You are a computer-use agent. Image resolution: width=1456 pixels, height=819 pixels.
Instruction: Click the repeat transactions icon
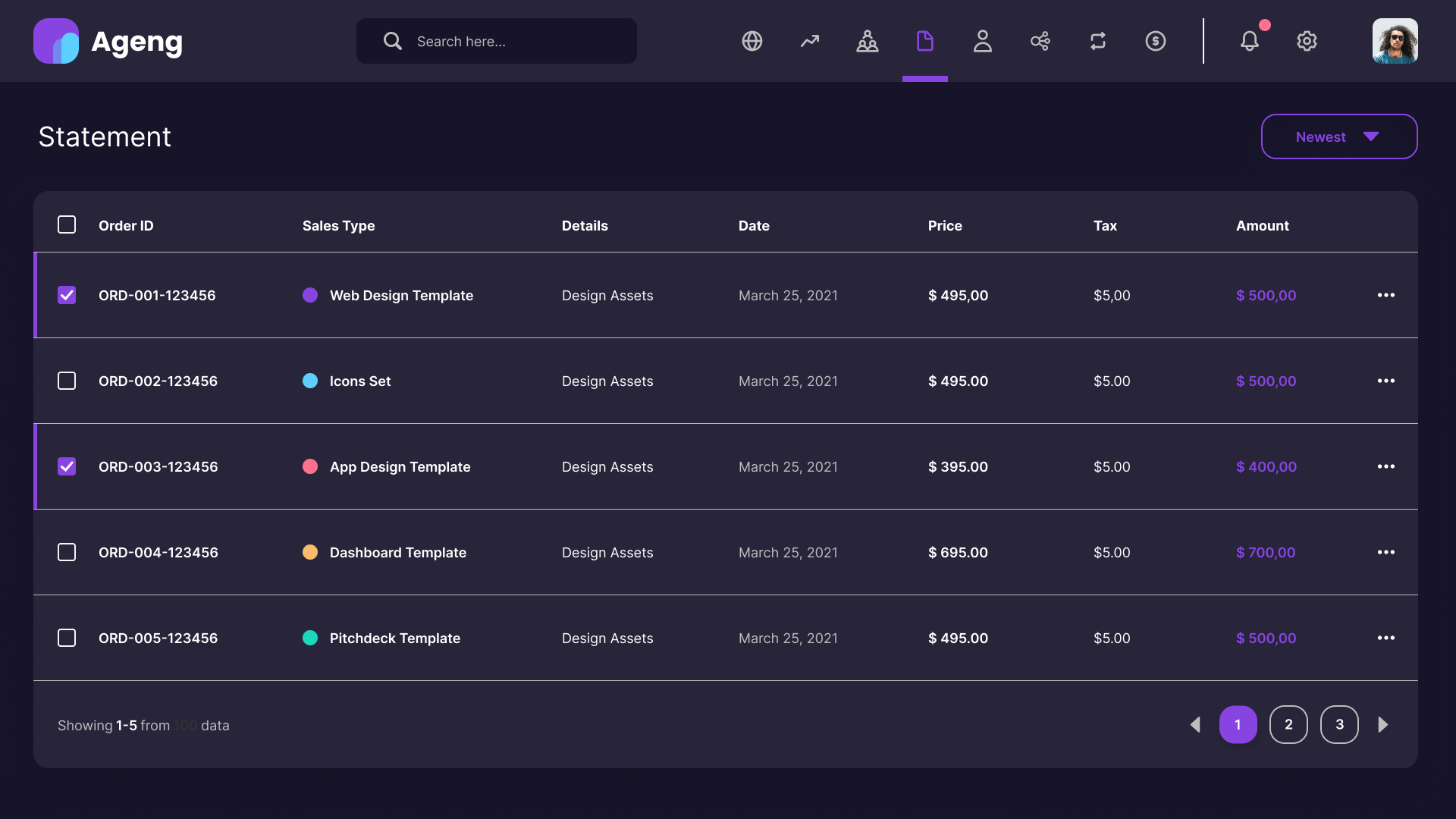[1098, 41]
